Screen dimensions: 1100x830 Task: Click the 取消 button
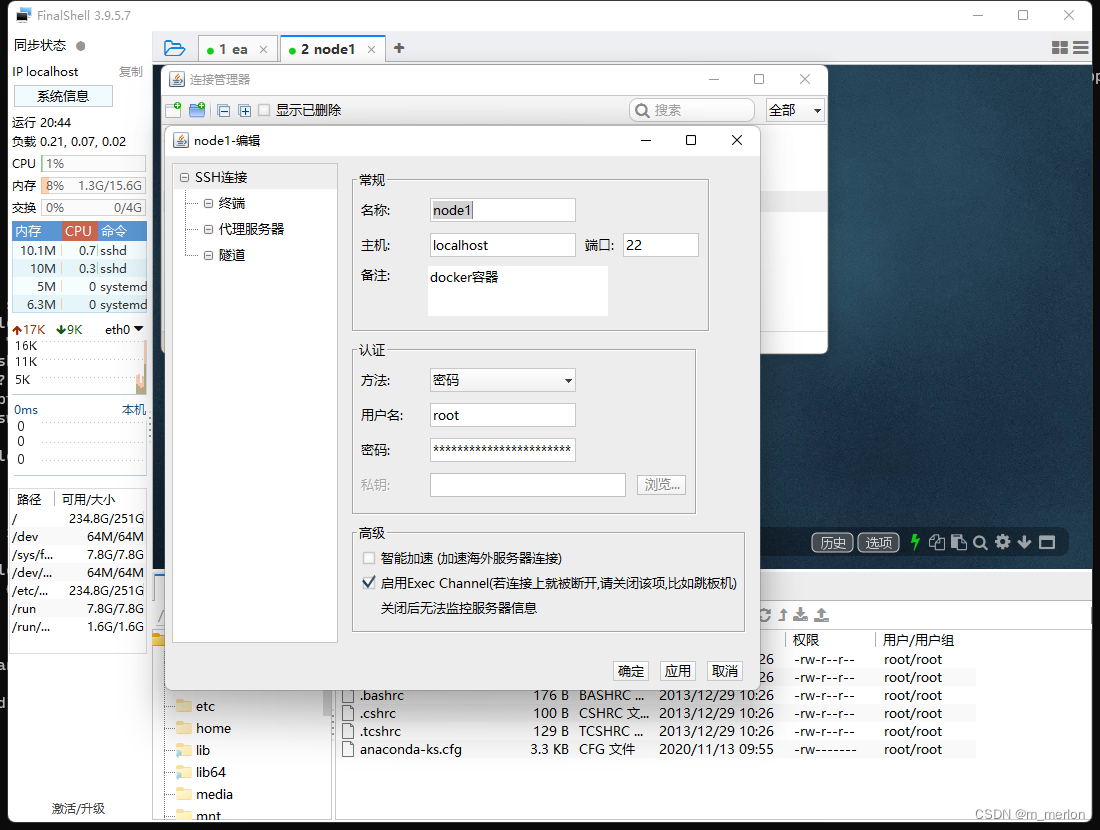724,671
